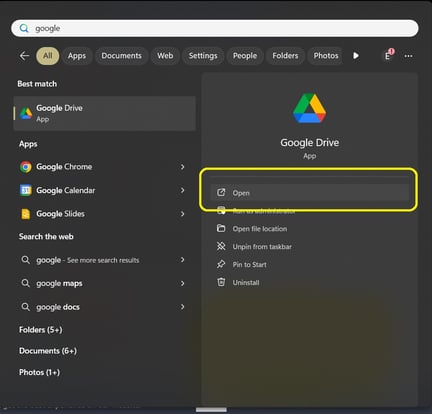432x414 pixels.
Task: Expand Google Slides result chevron
Action: coord(182,214)
